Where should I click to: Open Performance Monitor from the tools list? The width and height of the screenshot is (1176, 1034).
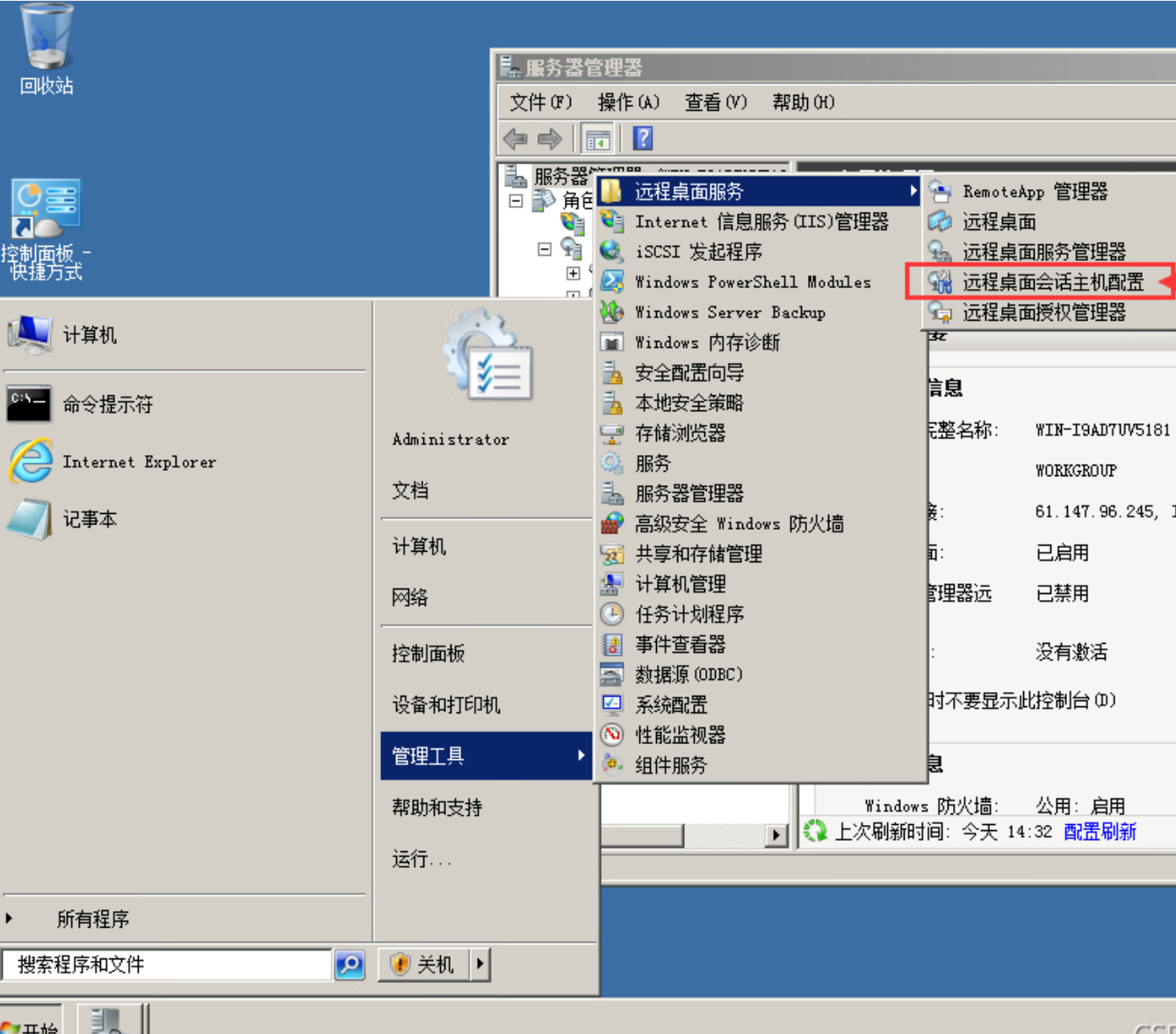(x=680, y=735)
